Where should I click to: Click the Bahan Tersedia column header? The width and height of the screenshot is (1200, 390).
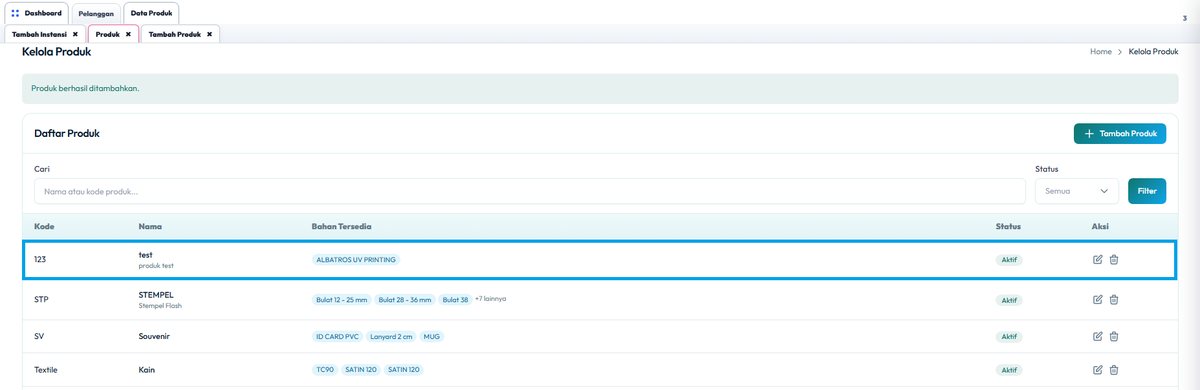[x=341, y=226]
